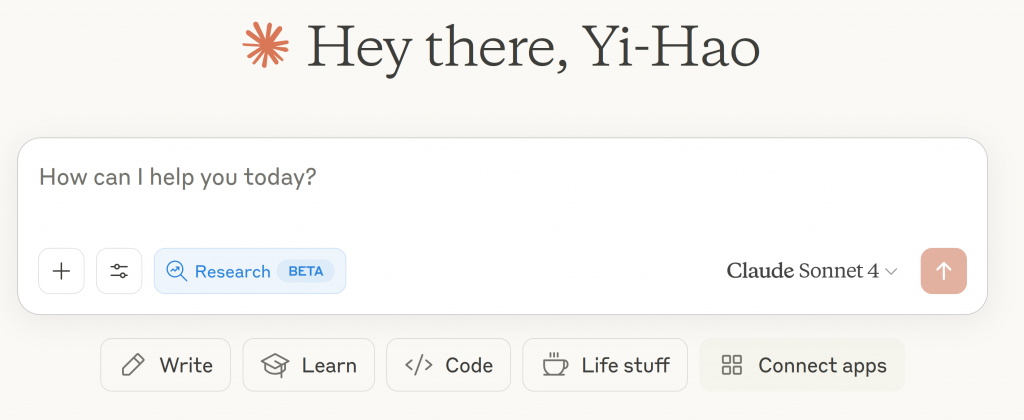The height and width of the screenshot is (420, 1024).
Task: Choose the Learn suggestion chip
Action: tap(308, 365)
